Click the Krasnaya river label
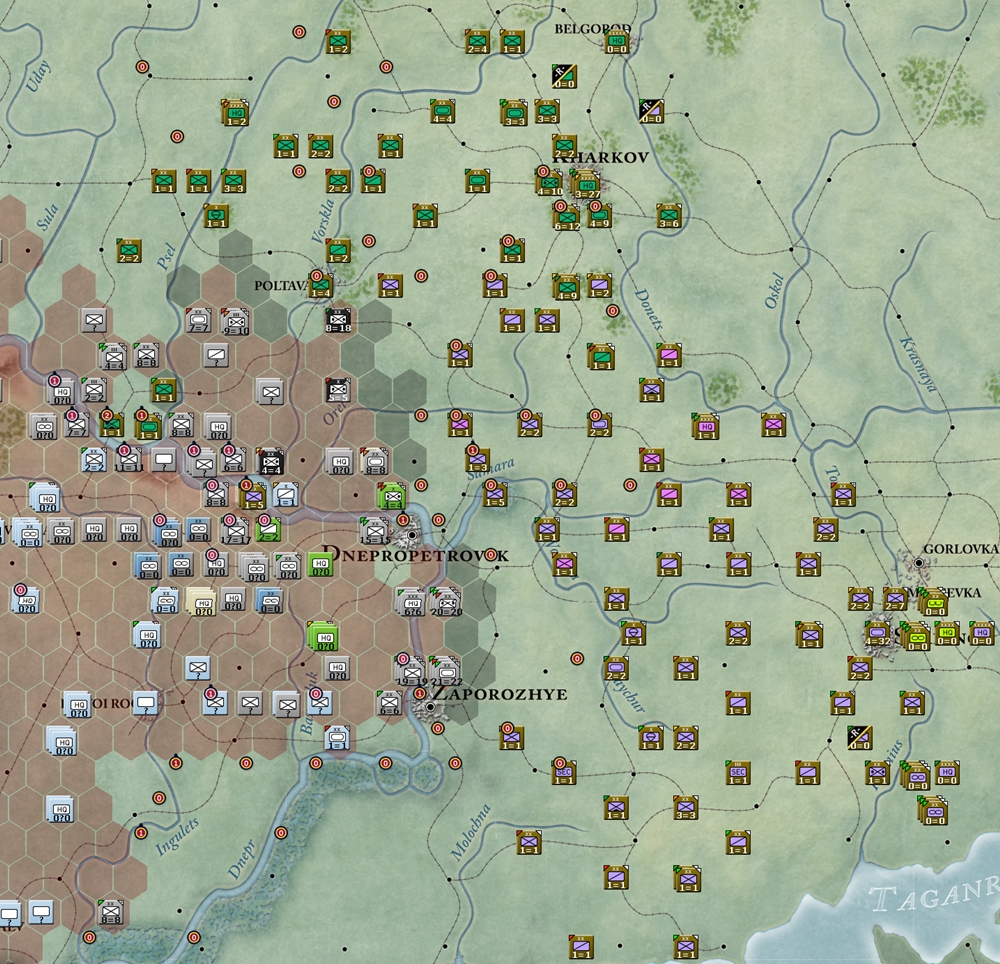Image resolution: width=1000 pixels, height=964 pixels. [918, 364]
